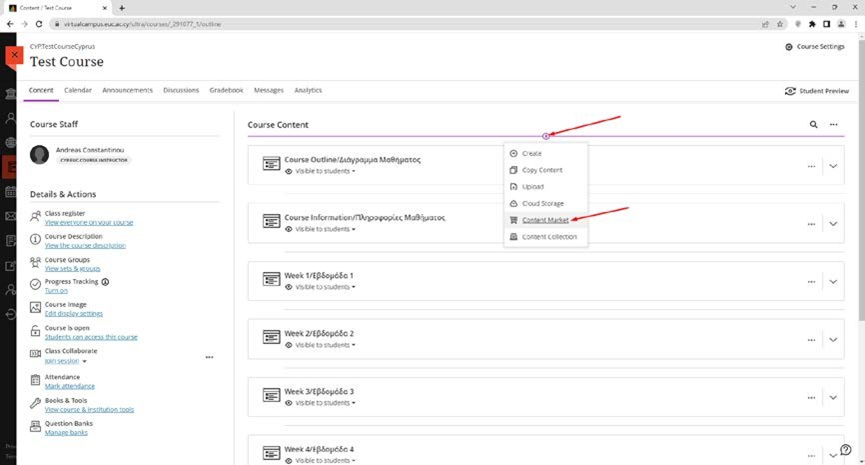The height and width of the screenshot is (465, 865).
Task: Click the Student Preview icon
Action: tap(791, 91)
